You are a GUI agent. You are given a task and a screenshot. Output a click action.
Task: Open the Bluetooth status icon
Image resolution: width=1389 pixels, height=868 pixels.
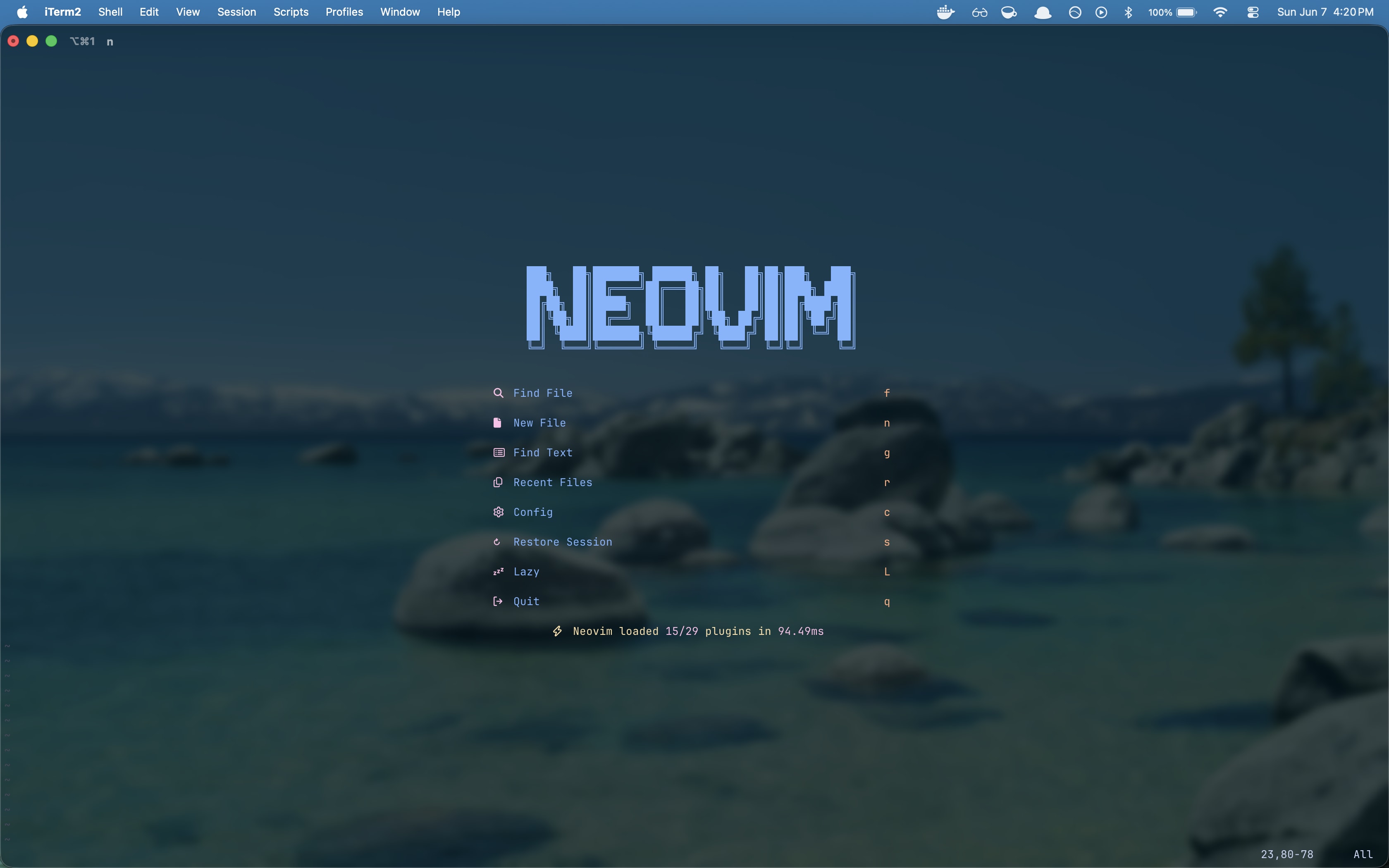[1128, 12]
